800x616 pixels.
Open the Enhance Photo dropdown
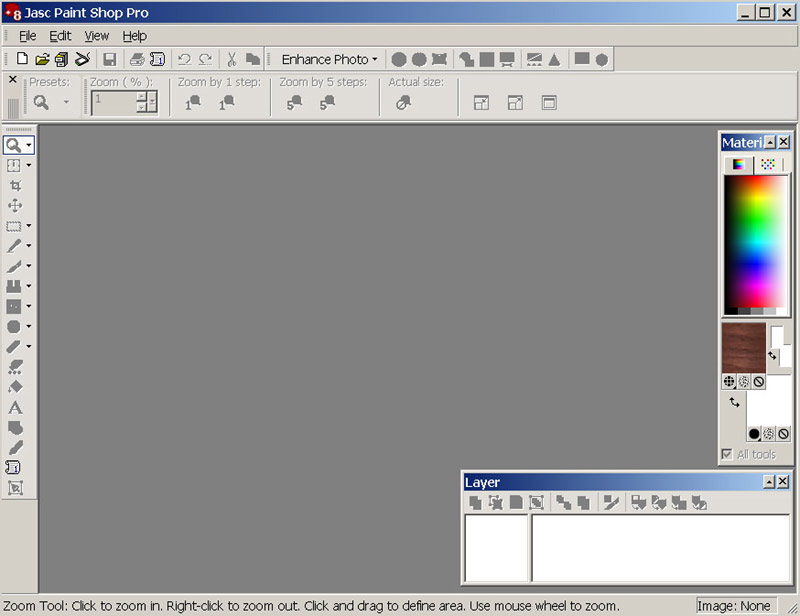pyautogui.click(x=329, y=60)
